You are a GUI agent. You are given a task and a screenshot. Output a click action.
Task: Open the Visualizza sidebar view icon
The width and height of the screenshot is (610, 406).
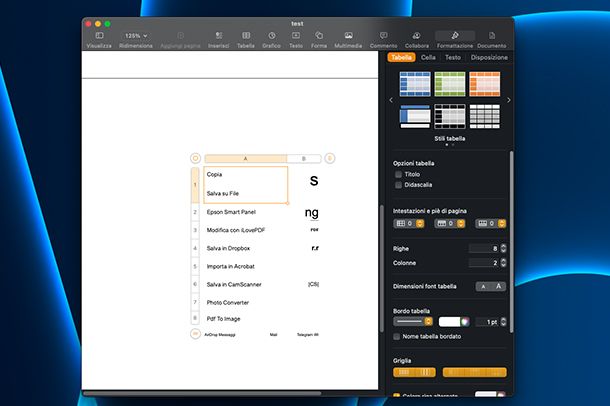(99, 36)
